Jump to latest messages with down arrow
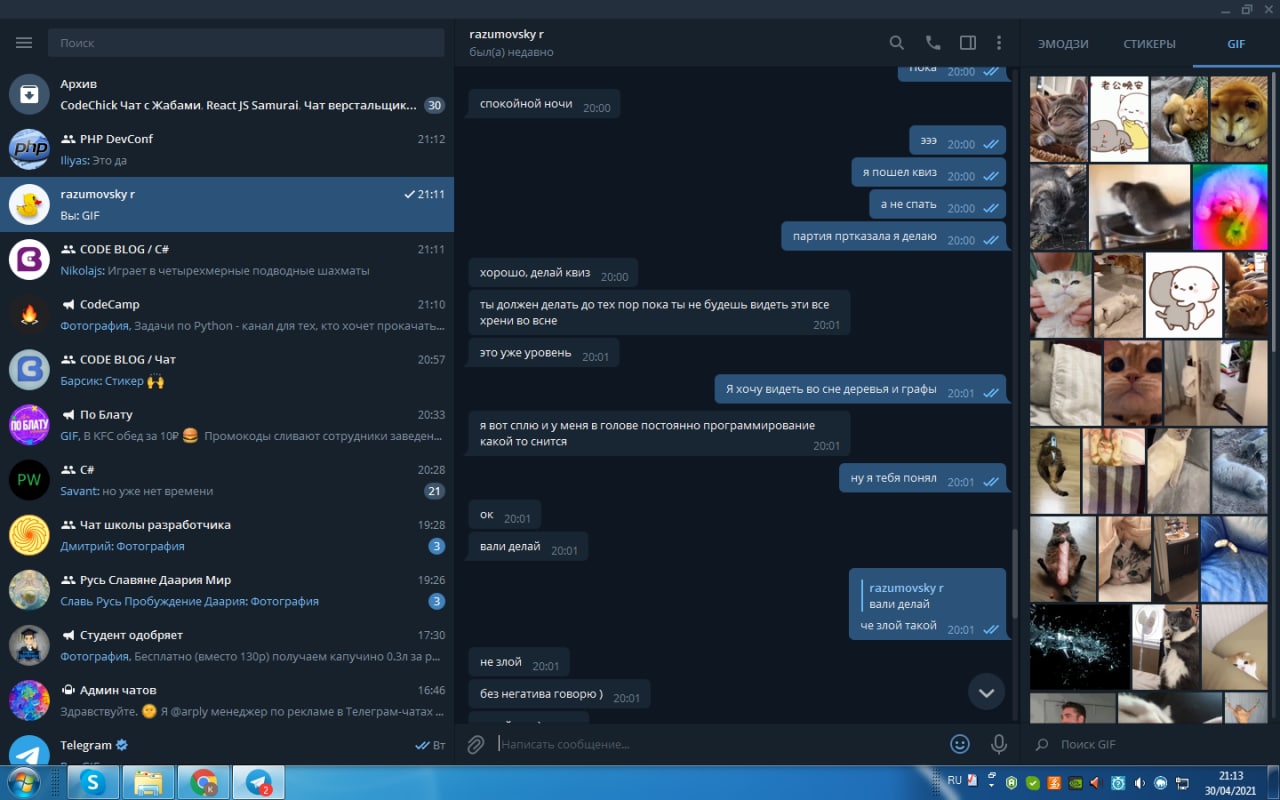 987,692
